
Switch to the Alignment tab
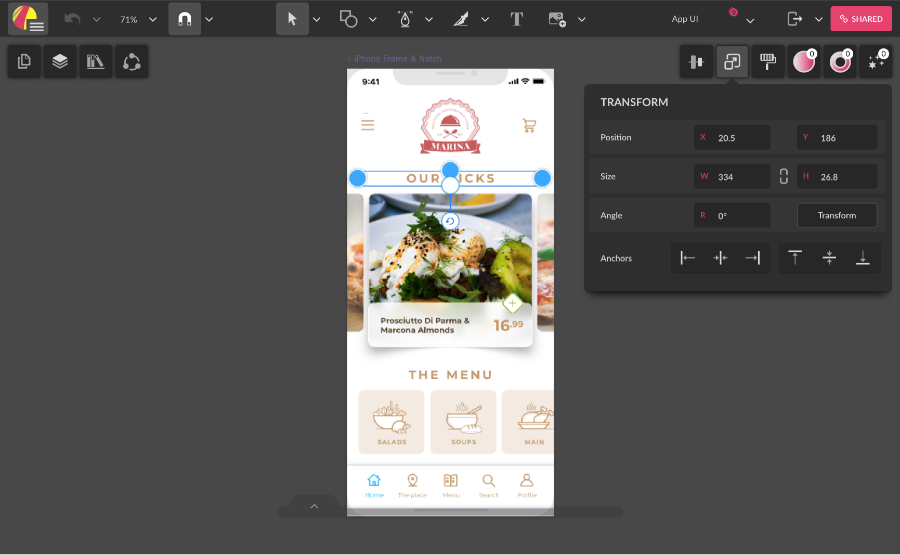tap(696, 62)
